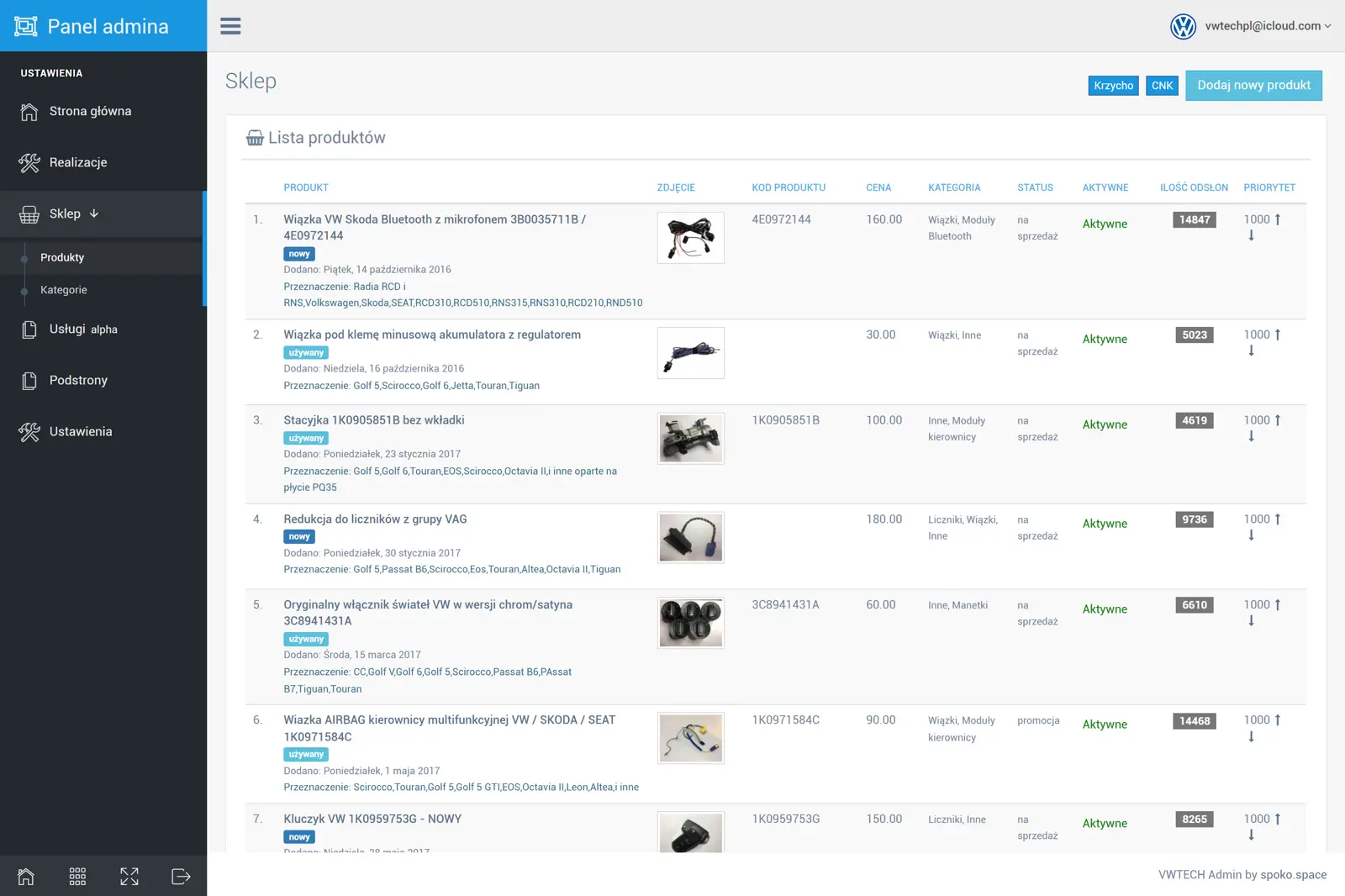Image resolution: width=1345 pixels, height=896 pixels.
Task: Click the hamburger menu icon
Action: (230, 26)
